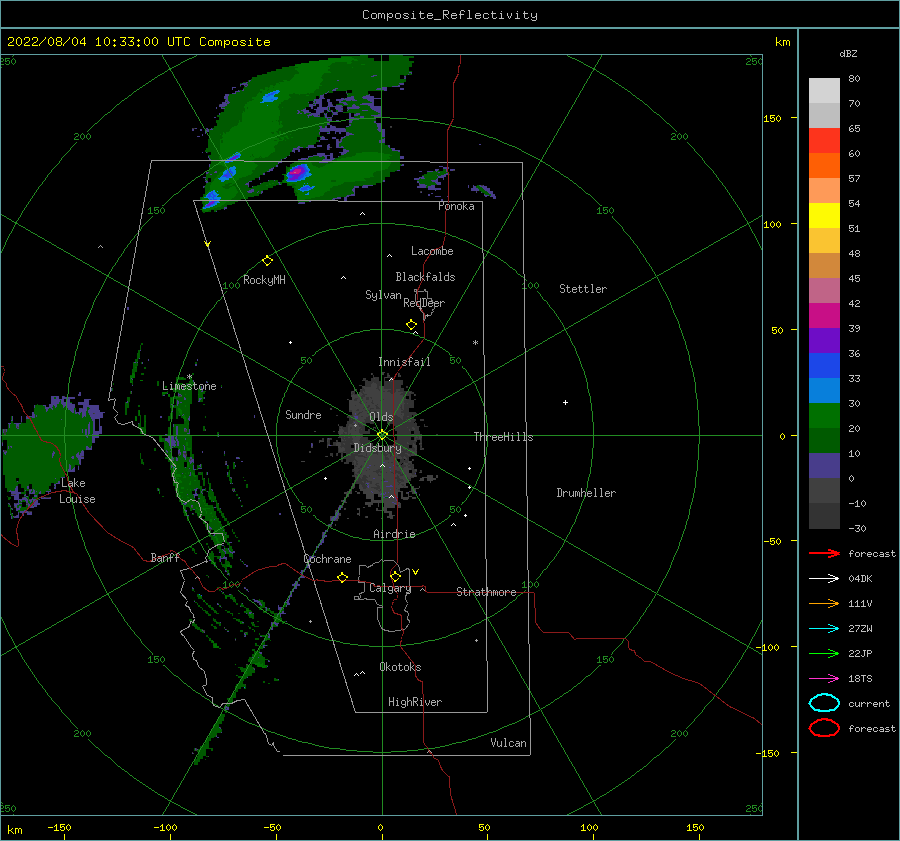Click the green 22JP arrow icon

point(824,653)
